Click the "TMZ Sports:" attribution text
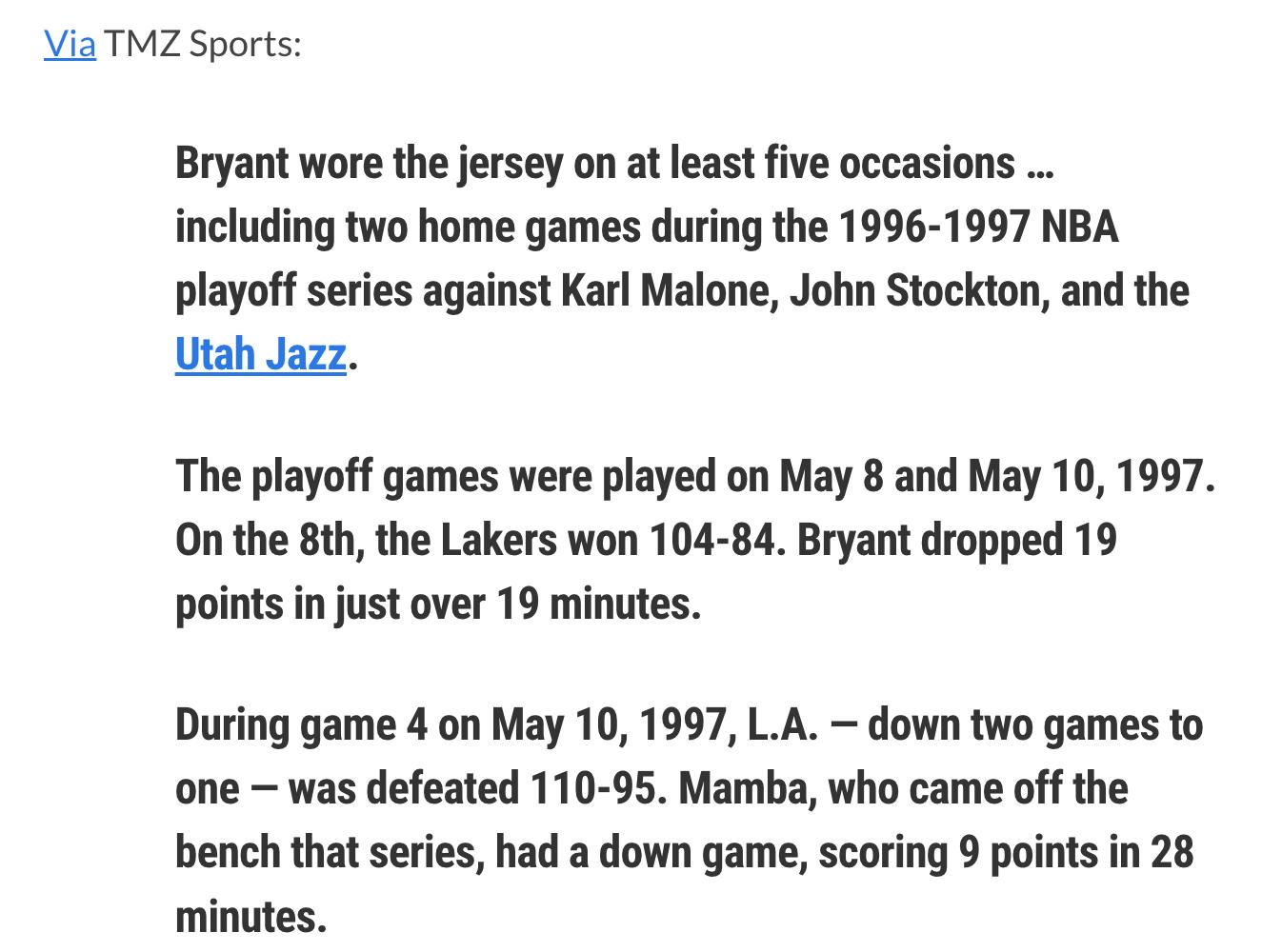 (x=202, y=44)
